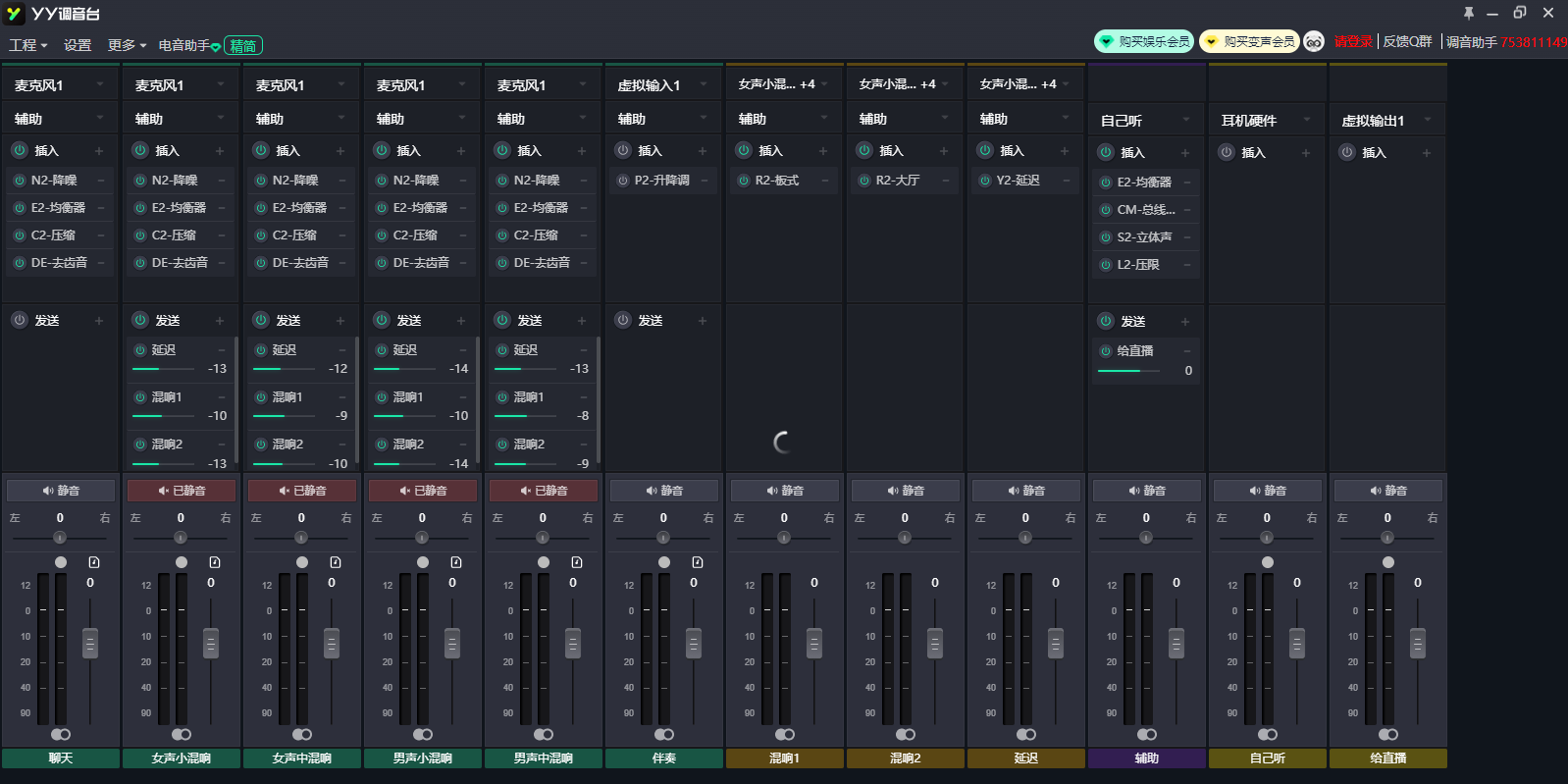Disable the L2-压限 effect power button
Viewport: 1568px width, 784px height.
click(x=1106, y=265)
